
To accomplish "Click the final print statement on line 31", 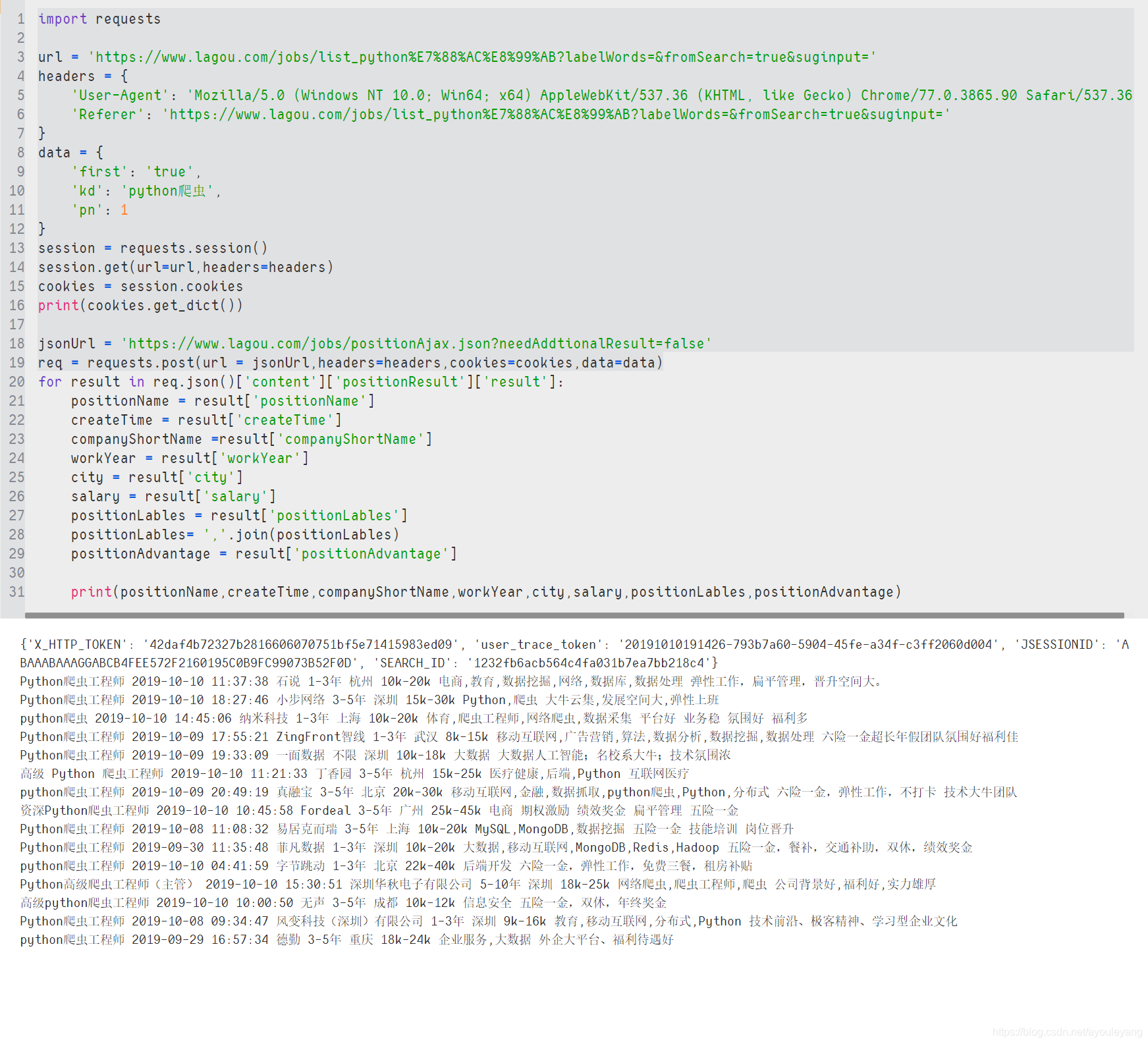I will (486, 592).
